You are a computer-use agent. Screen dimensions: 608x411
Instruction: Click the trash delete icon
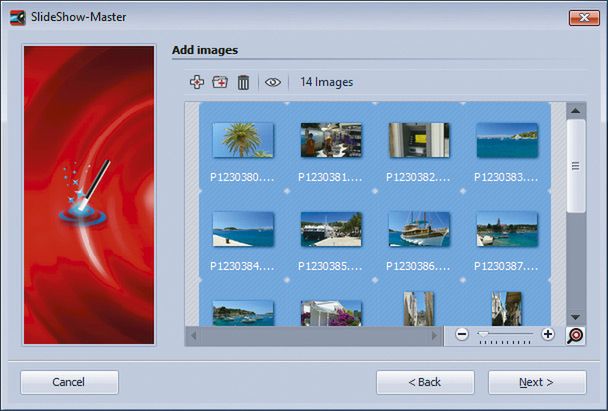click(243, 83)
